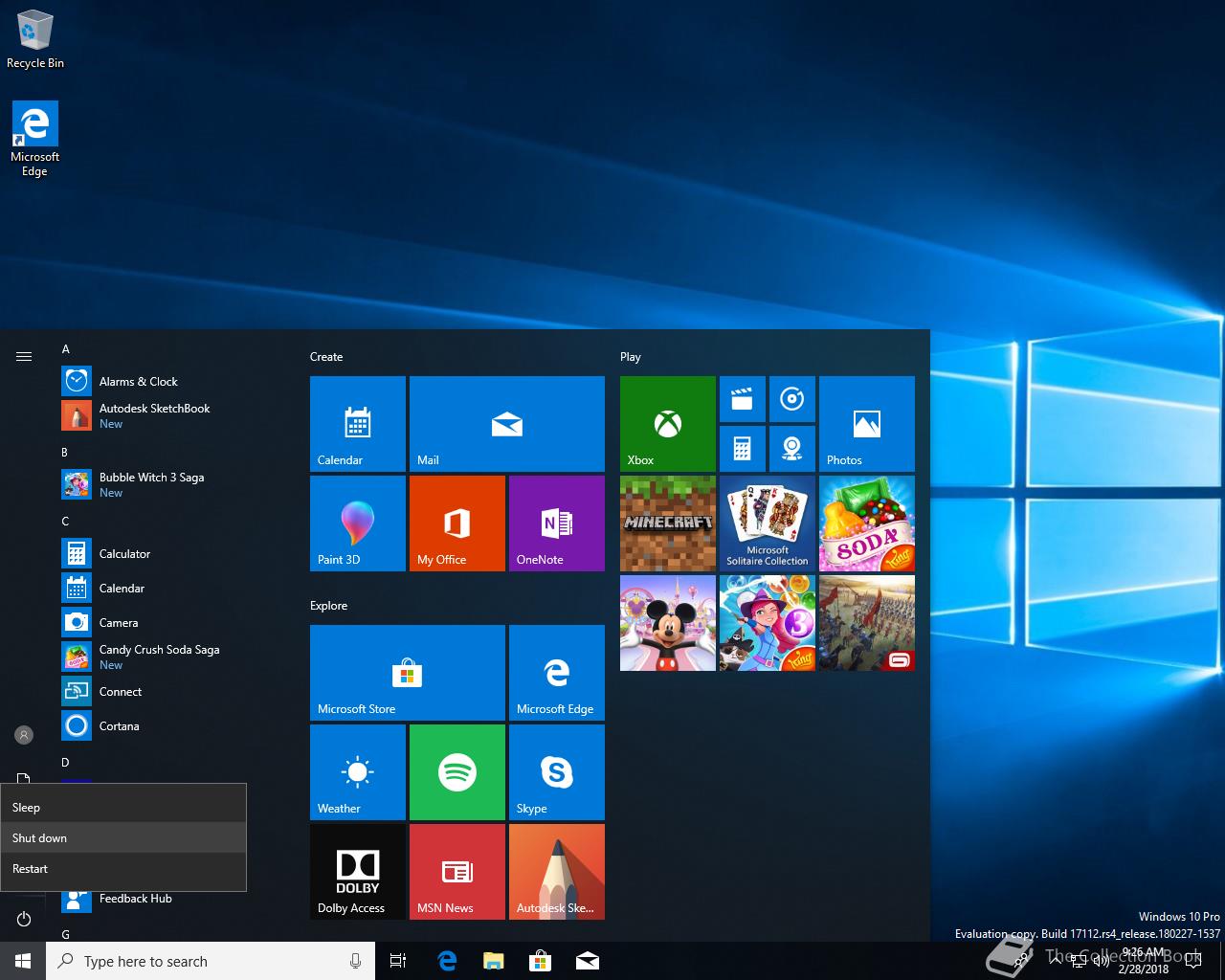Launch the Spotify tile
The image size is (1225, 980).
457,772
